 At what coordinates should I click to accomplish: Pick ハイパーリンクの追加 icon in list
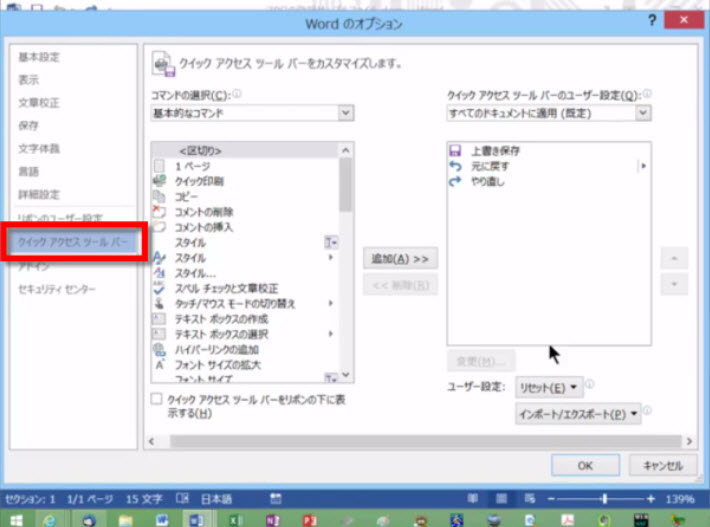(159, 349)
